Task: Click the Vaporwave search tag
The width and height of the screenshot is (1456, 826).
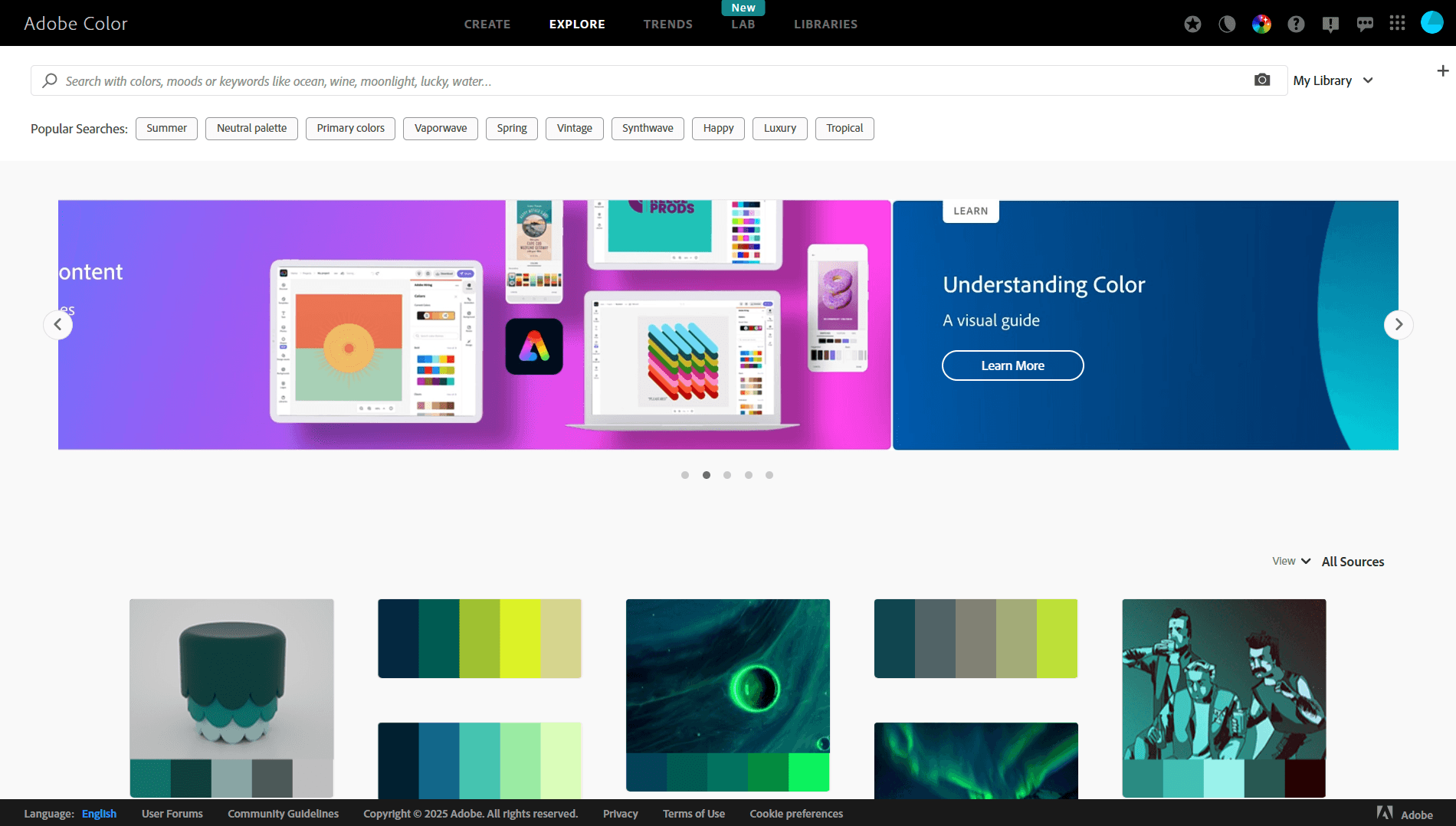Action: pyautogui.click(x=441, y=128)
